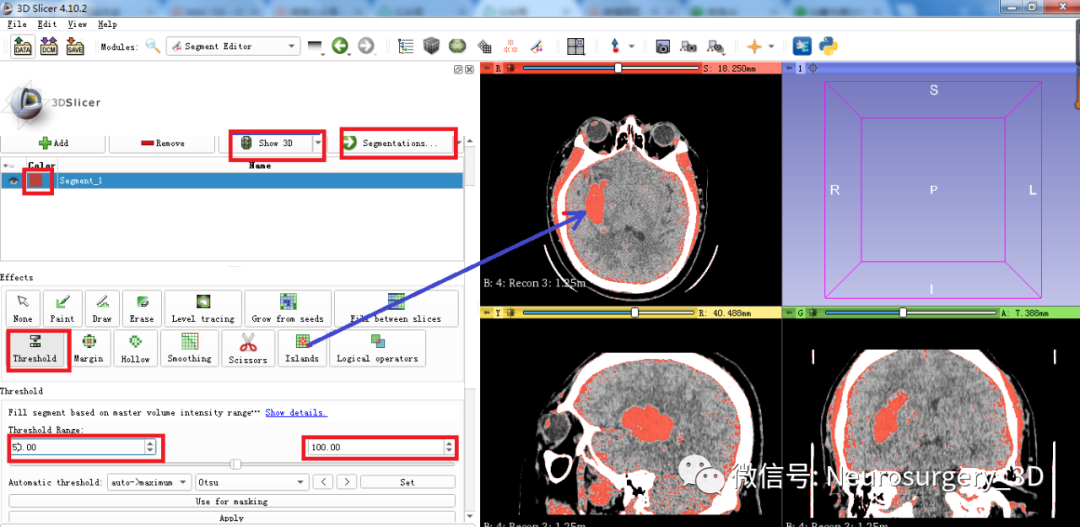Click the upper threshold 100.00 field

coord(380,448)
